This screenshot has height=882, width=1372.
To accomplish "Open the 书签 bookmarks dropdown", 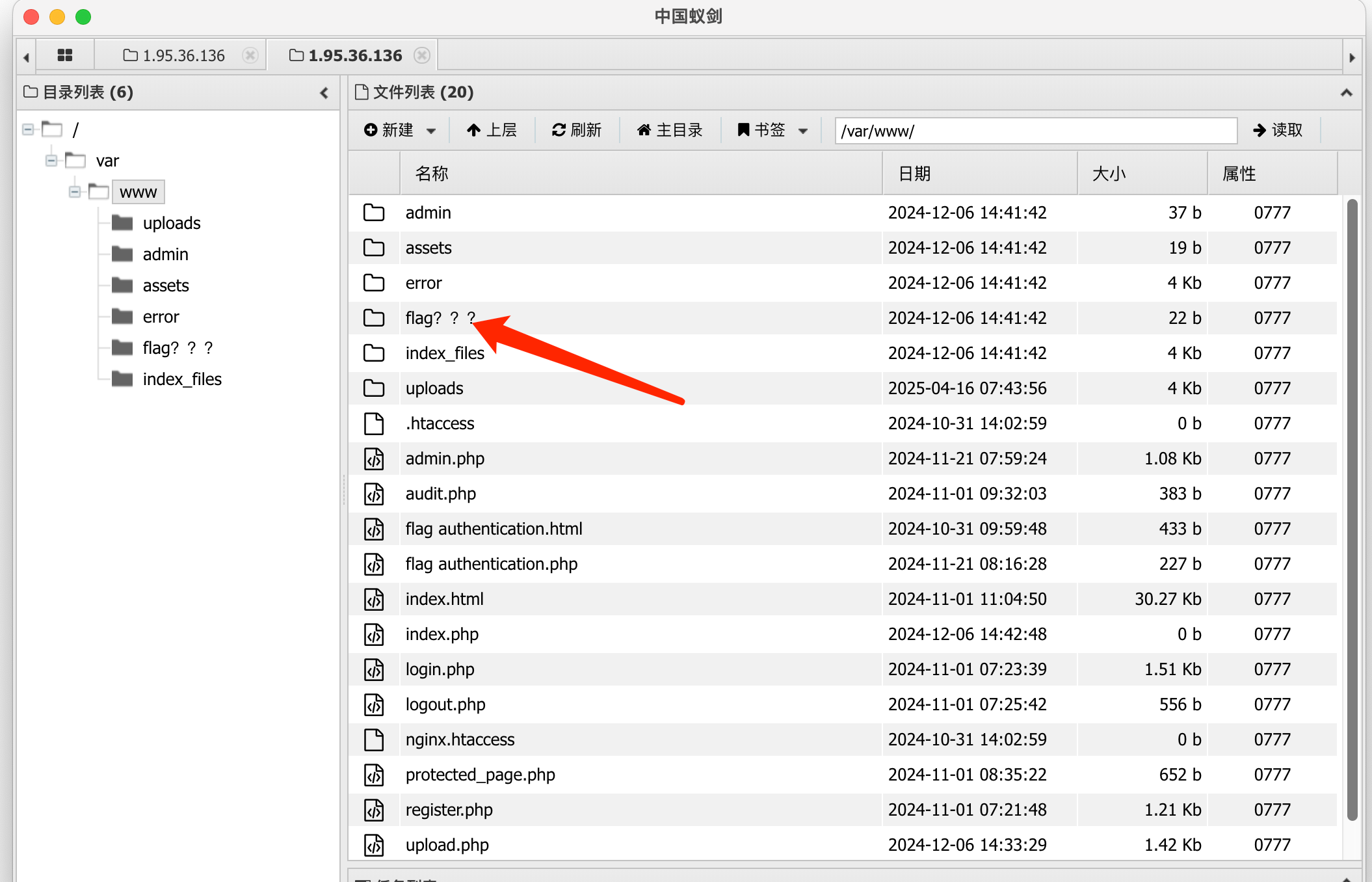I will [772, 130].
